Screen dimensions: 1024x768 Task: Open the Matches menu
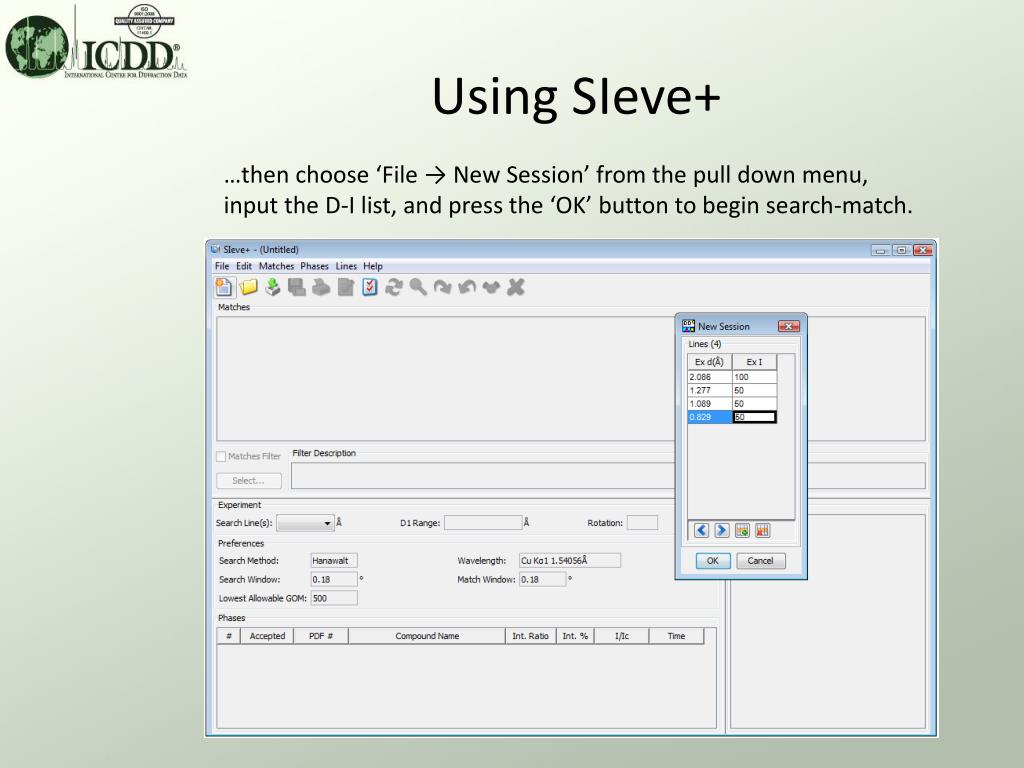[276, 266]
